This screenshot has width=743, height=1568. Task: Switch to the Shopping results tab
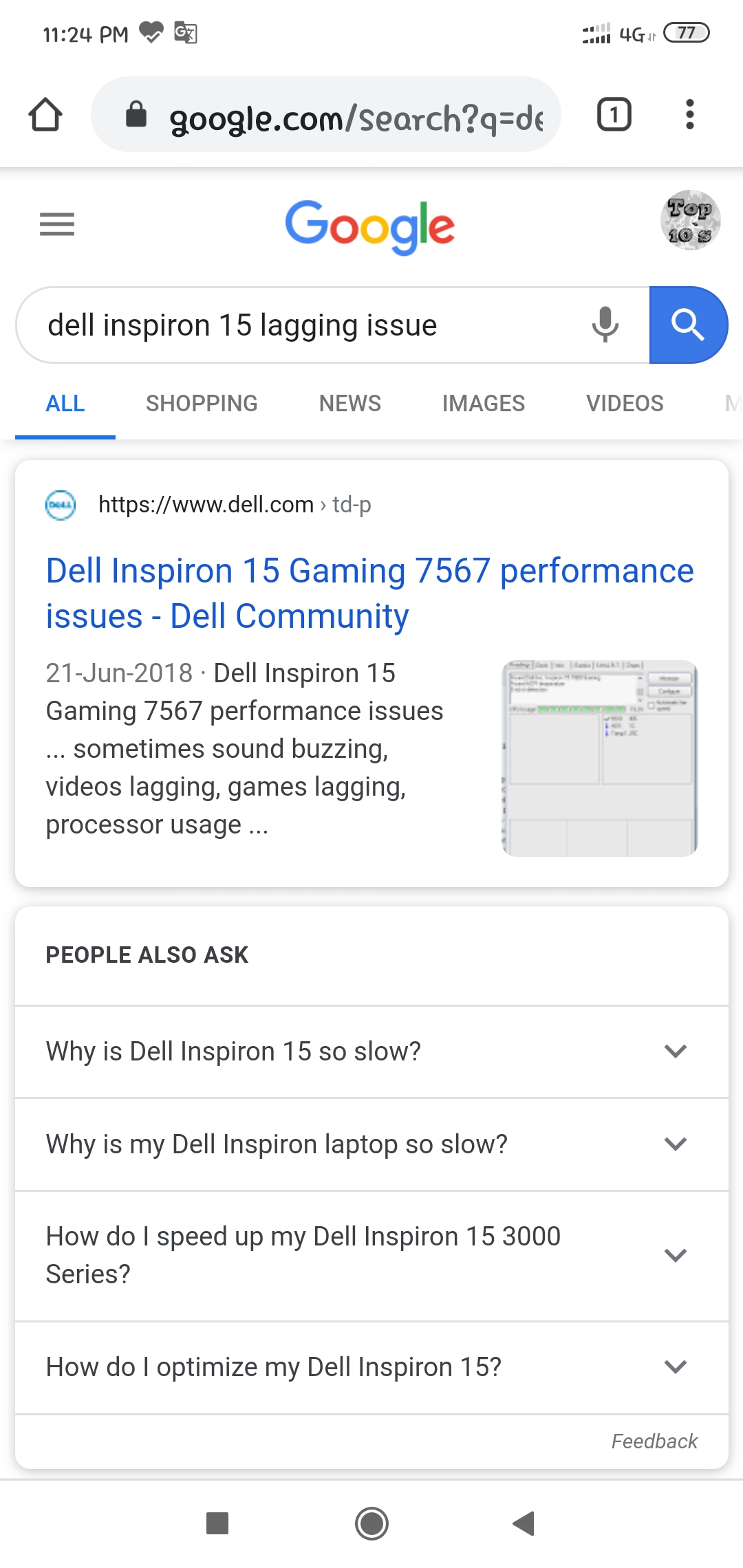[x=202, y=403]
